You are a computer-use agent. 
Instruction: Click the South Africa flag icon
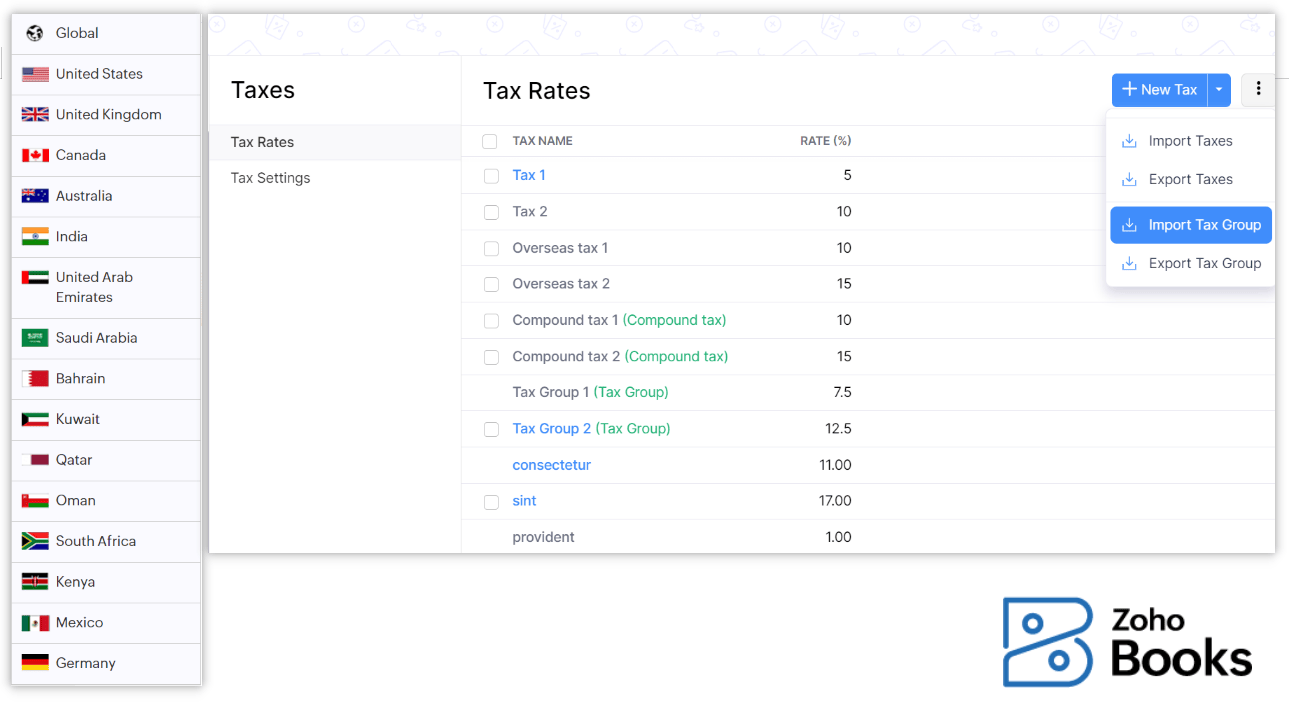coord(35,541)
